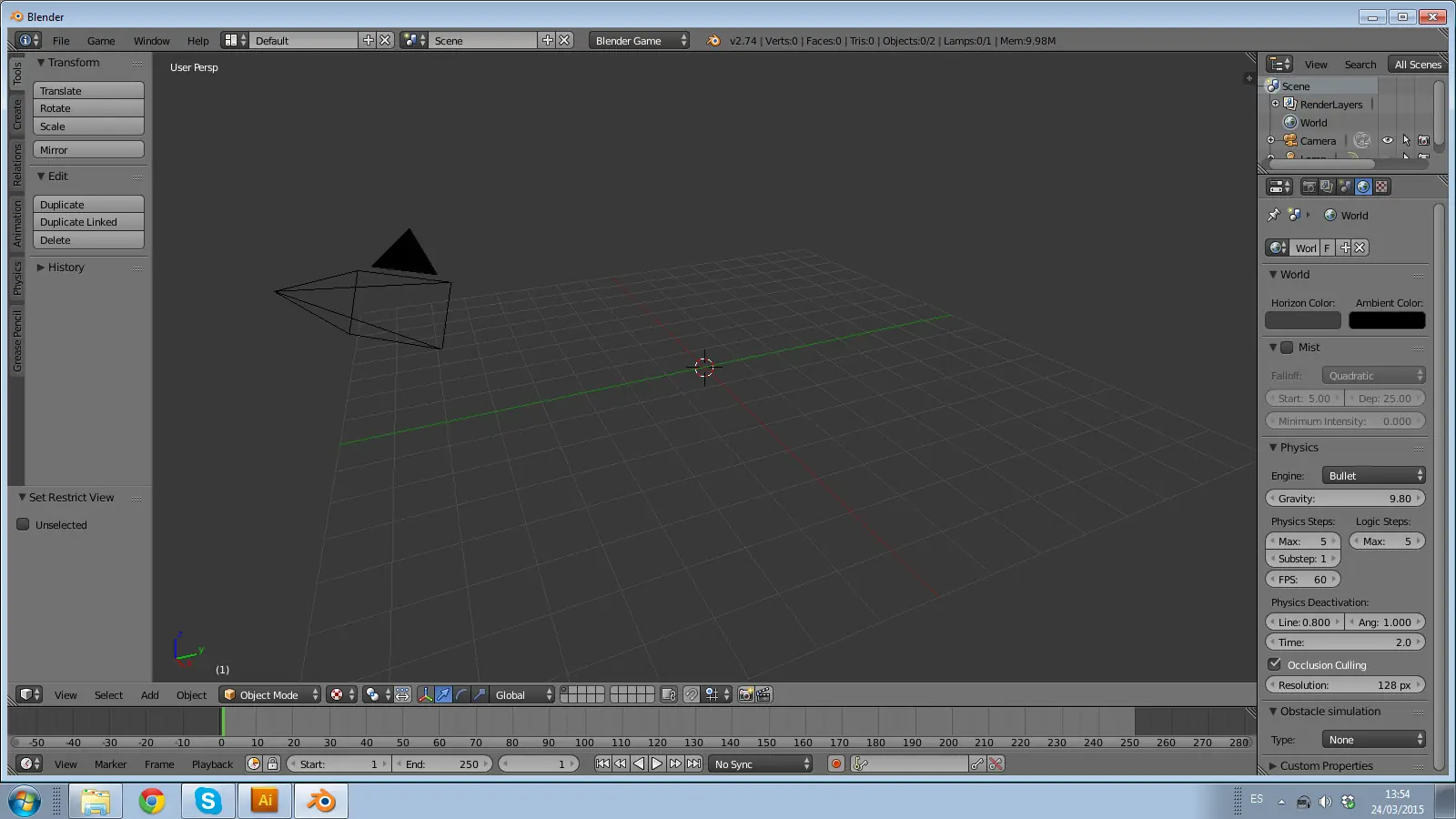Viewport: 1456px width, 819px height.
Task: Toggle Camera visibility eye in outliner
Action: (x=1388, y=140)
